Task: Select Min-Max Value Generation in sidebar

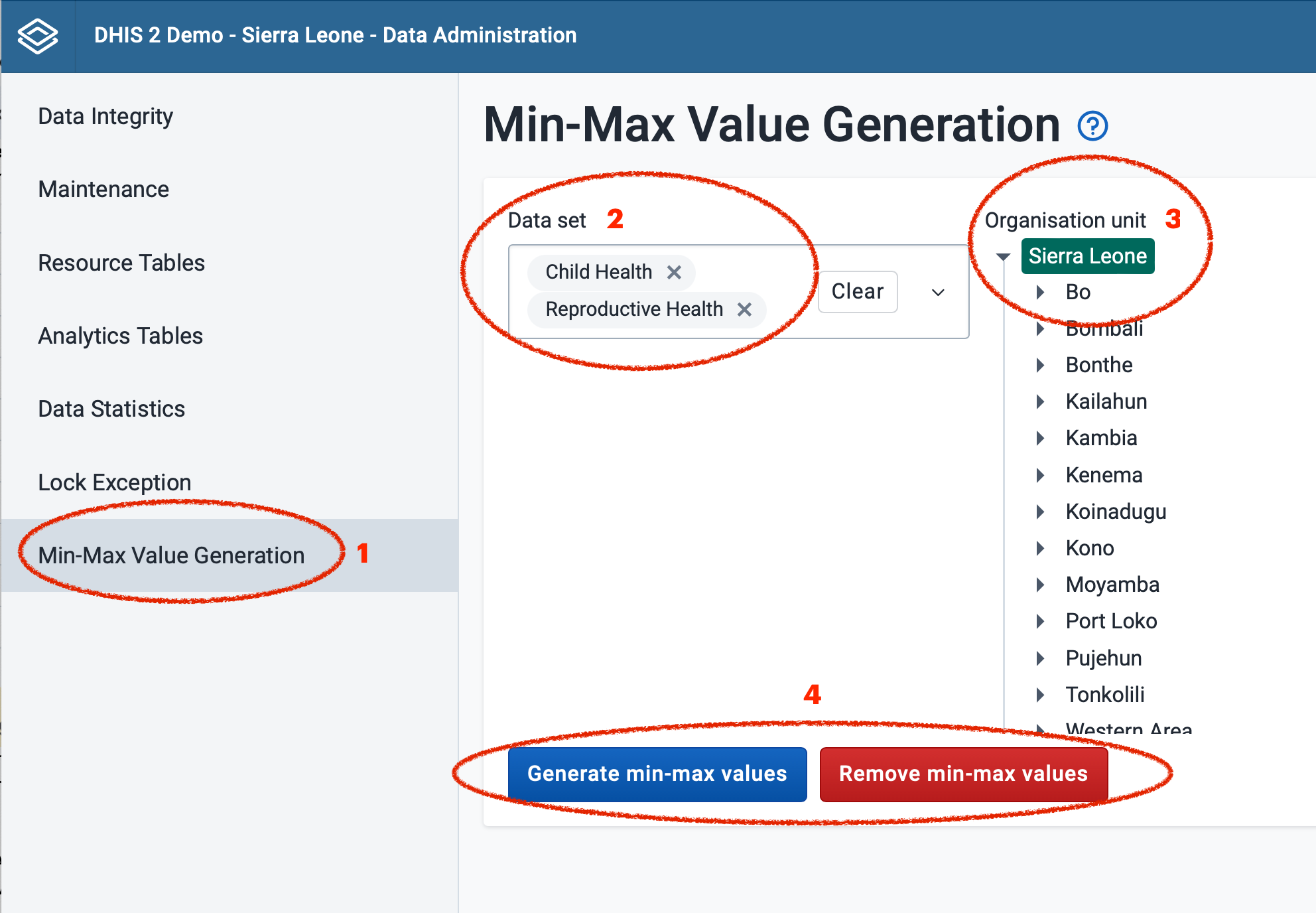Action: [230, 555]
